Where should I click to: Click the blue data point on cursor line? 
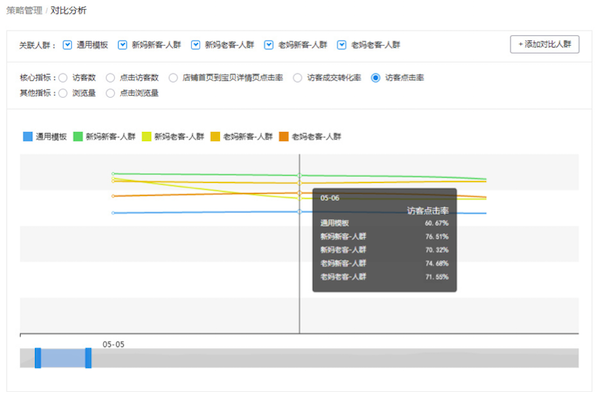[300, 212]
